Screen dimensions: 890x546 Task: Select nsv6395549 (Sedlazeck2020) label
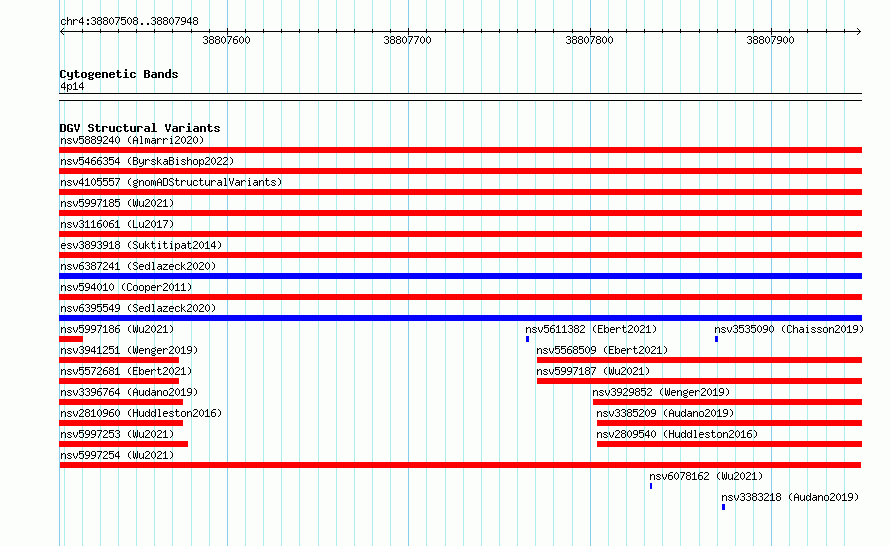click(x=138, y=308)
